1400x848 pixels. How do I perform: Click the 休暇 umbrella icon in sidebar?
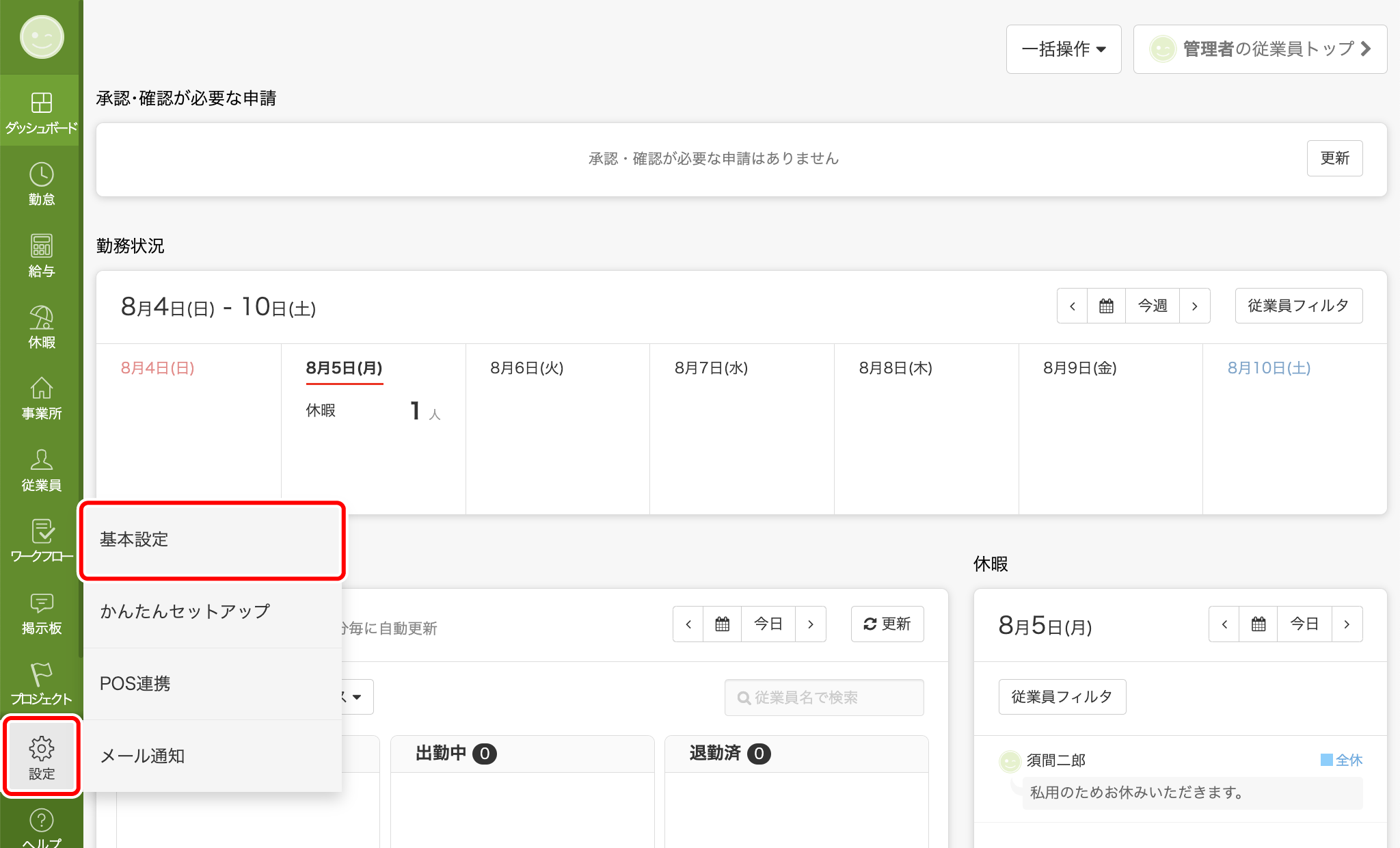click(41, 326)
